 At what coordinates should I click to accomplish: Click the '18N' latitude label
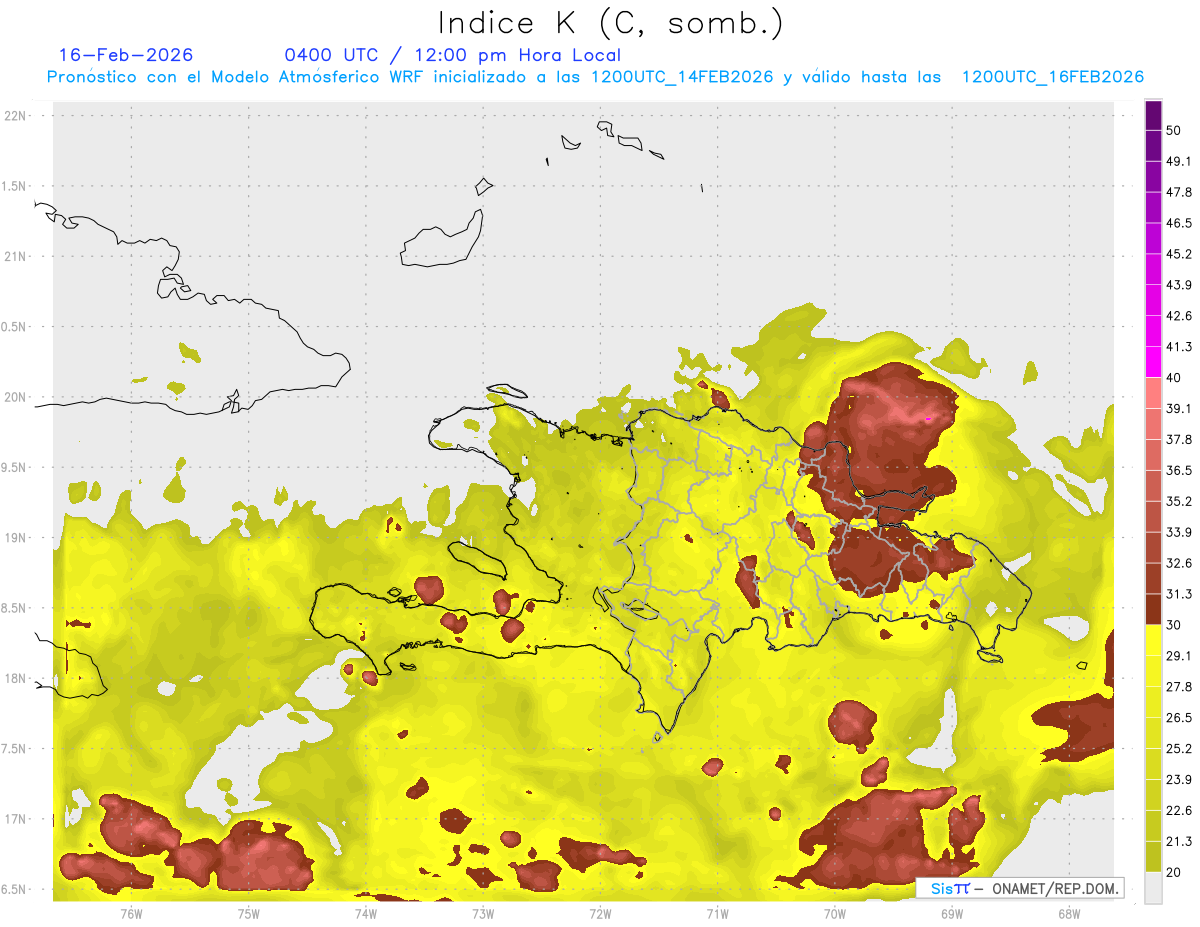(16, 678)
